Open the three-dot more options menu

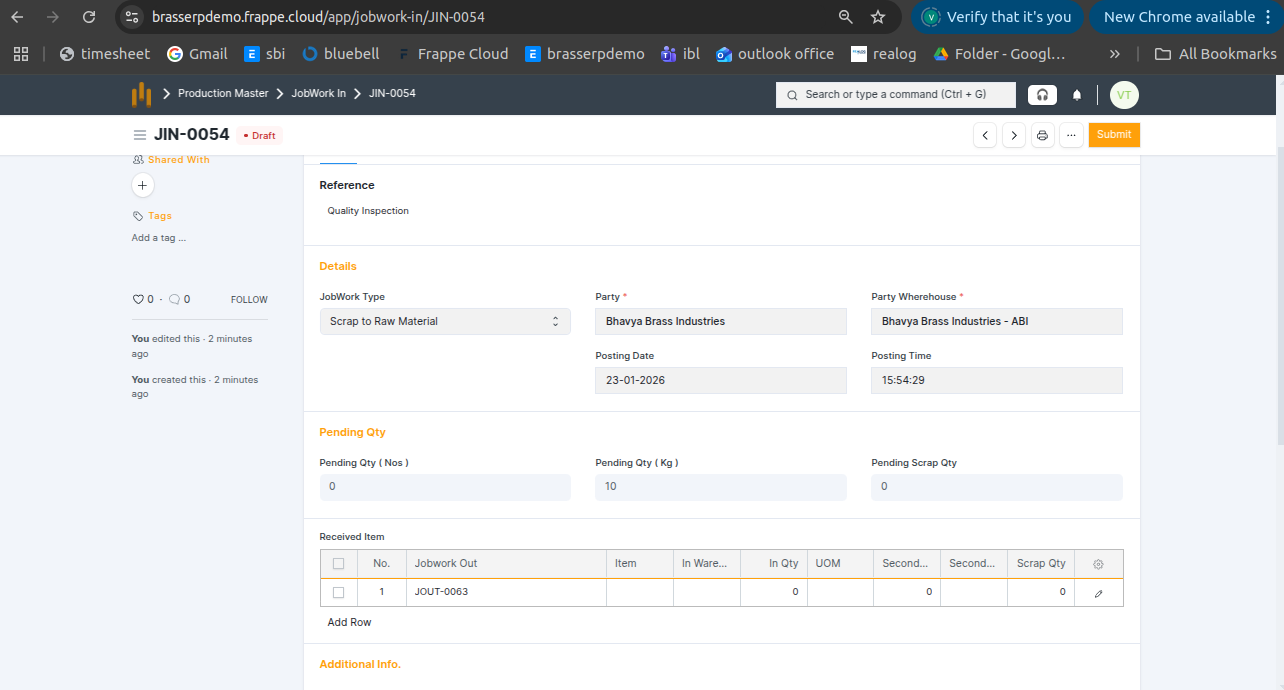1071,135
